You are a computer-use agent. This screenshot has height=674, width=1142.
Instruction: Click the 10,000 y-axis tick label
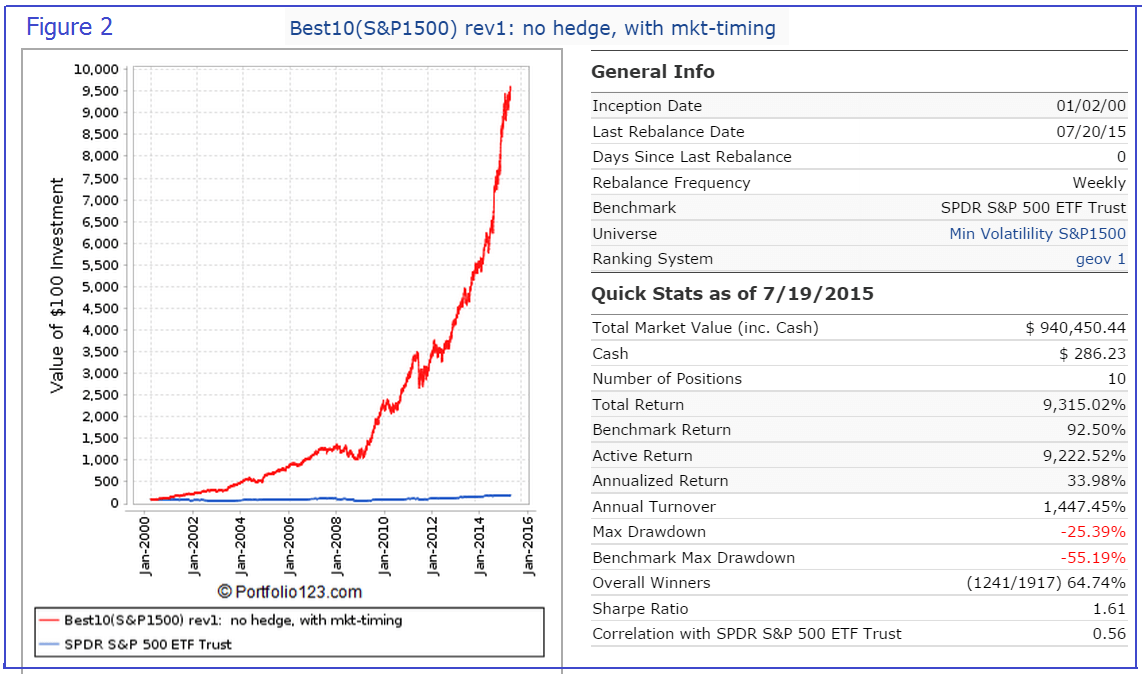pyautogui.click(x=96, y=69)
